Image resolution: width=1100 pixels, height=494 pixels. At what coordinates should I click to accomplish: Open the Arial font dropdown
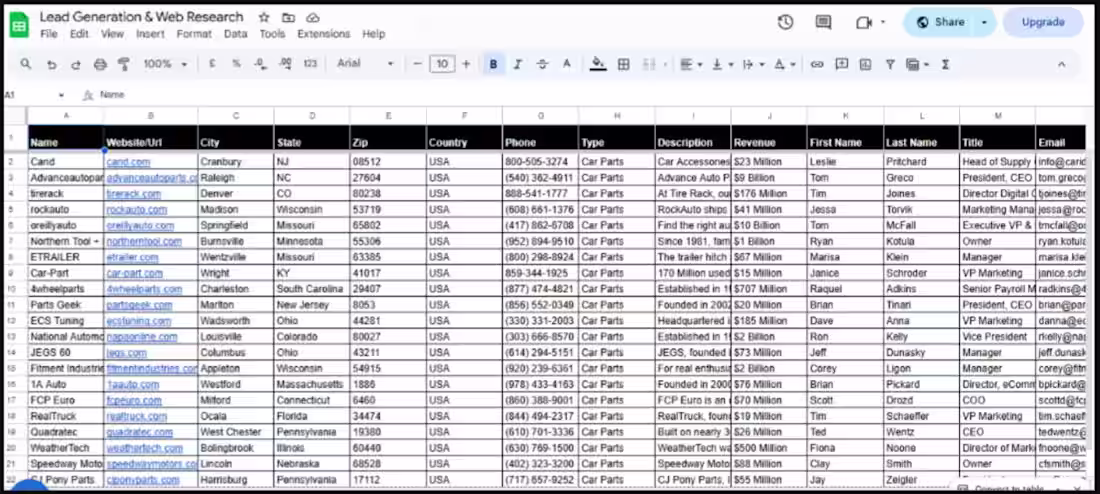(365, 64)
